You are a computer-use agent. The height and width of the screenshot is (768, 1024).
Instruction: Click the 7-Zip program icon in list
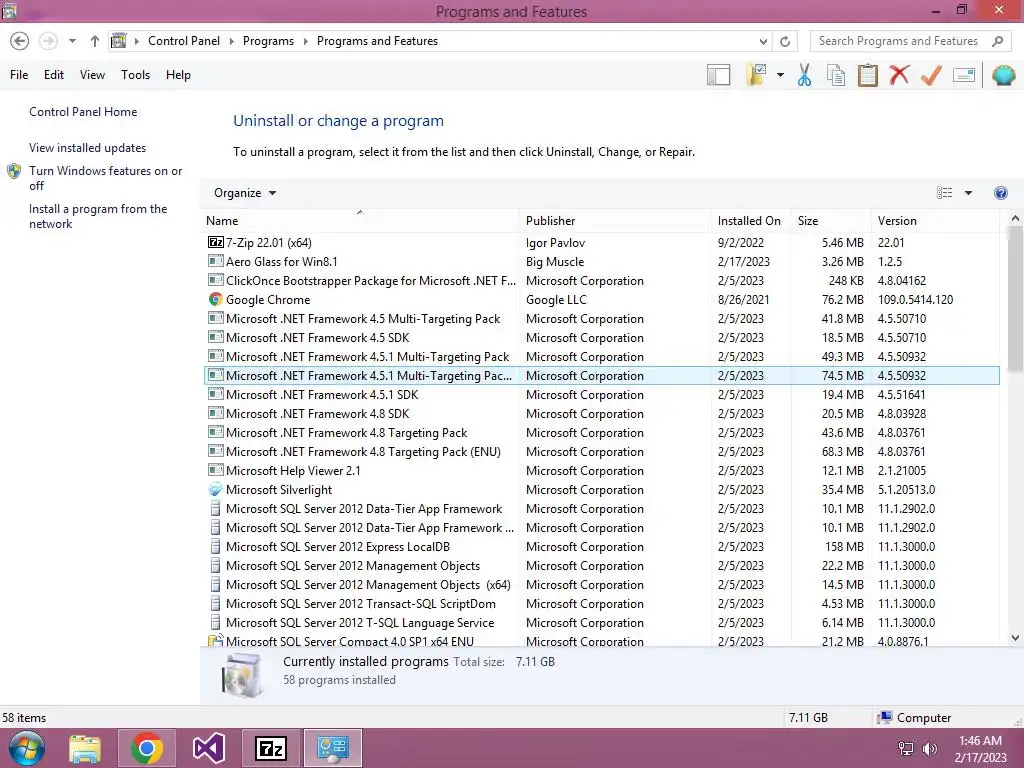tap(215, 242)
